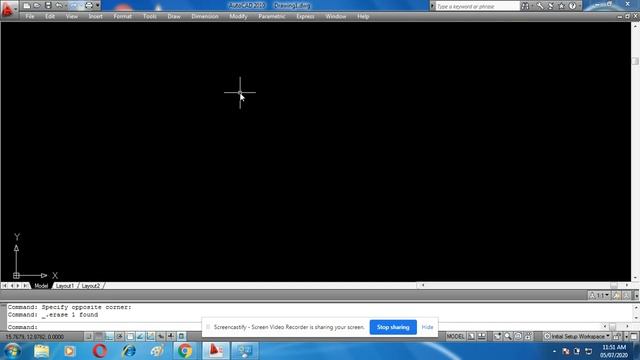Open the 1:1 annotation scale dropdown
640x360 pixels.
[599, 295]
